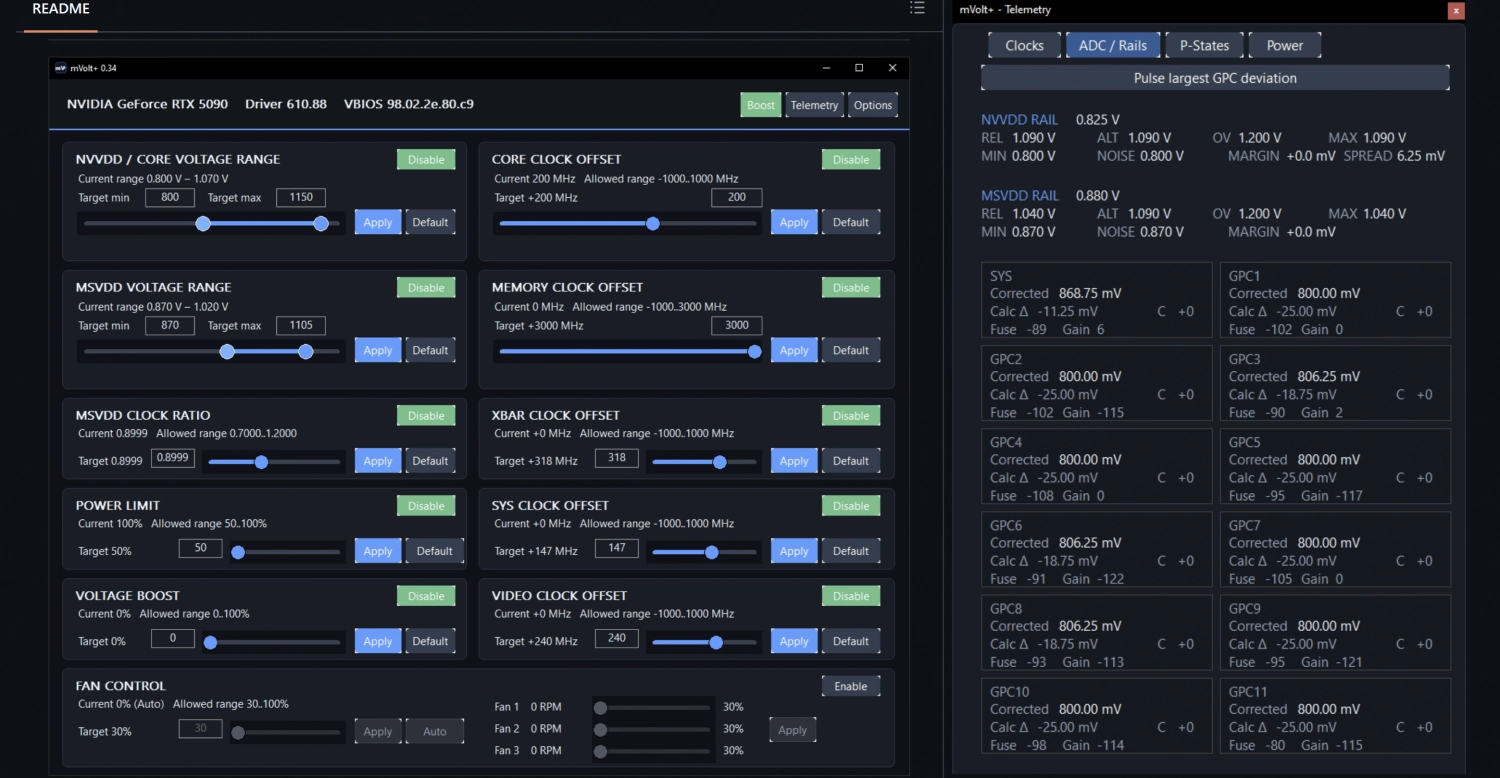This screenshot has width=1500, height=778.
Task: Toggle the green Boost button
Action: [761, 105]
